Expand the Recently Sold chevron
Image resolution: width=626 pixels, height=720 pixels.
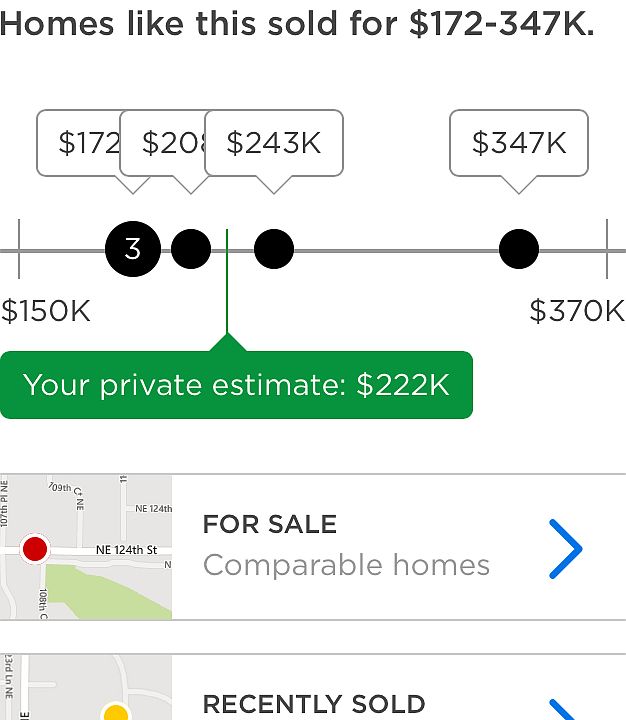[x=565, y=708]
